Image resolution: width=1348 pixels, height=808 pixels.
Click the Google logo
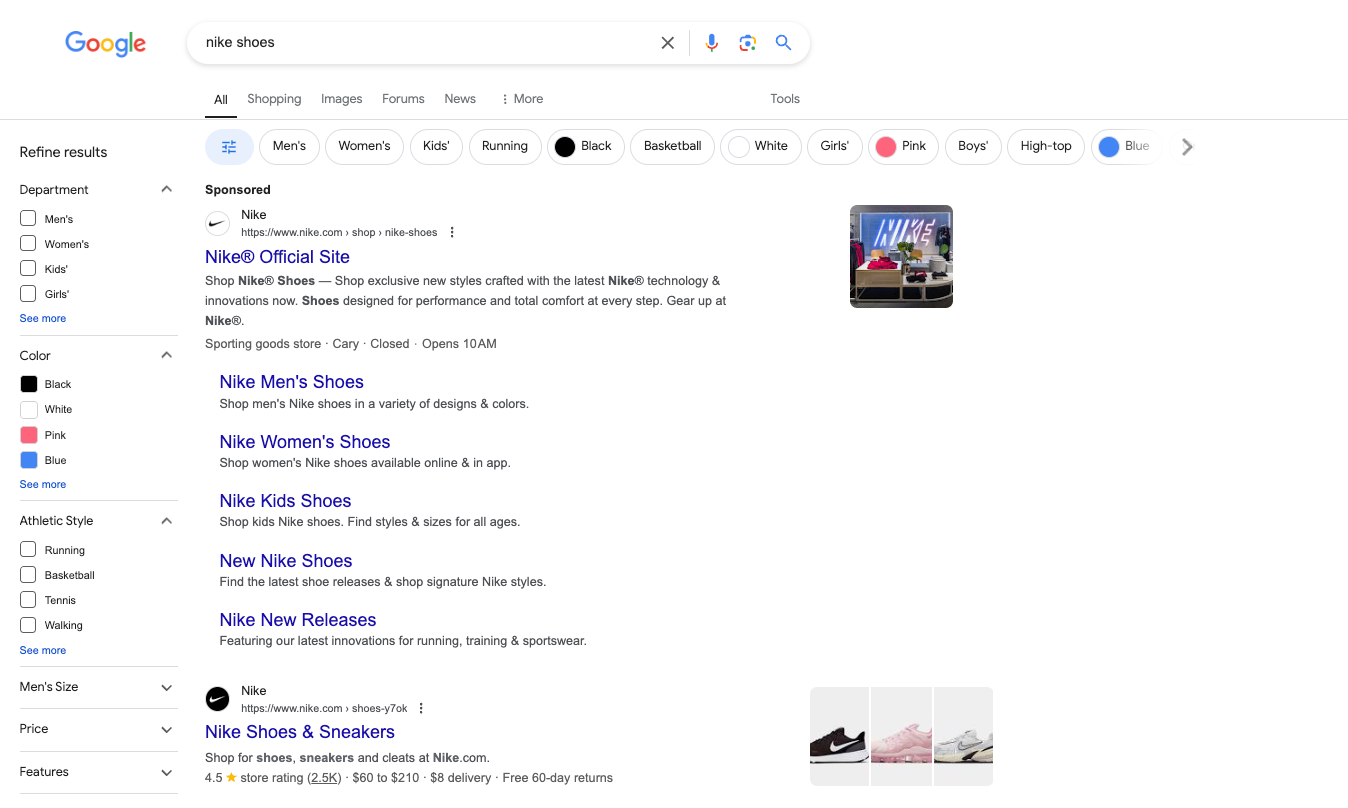(x=105, y=44)
